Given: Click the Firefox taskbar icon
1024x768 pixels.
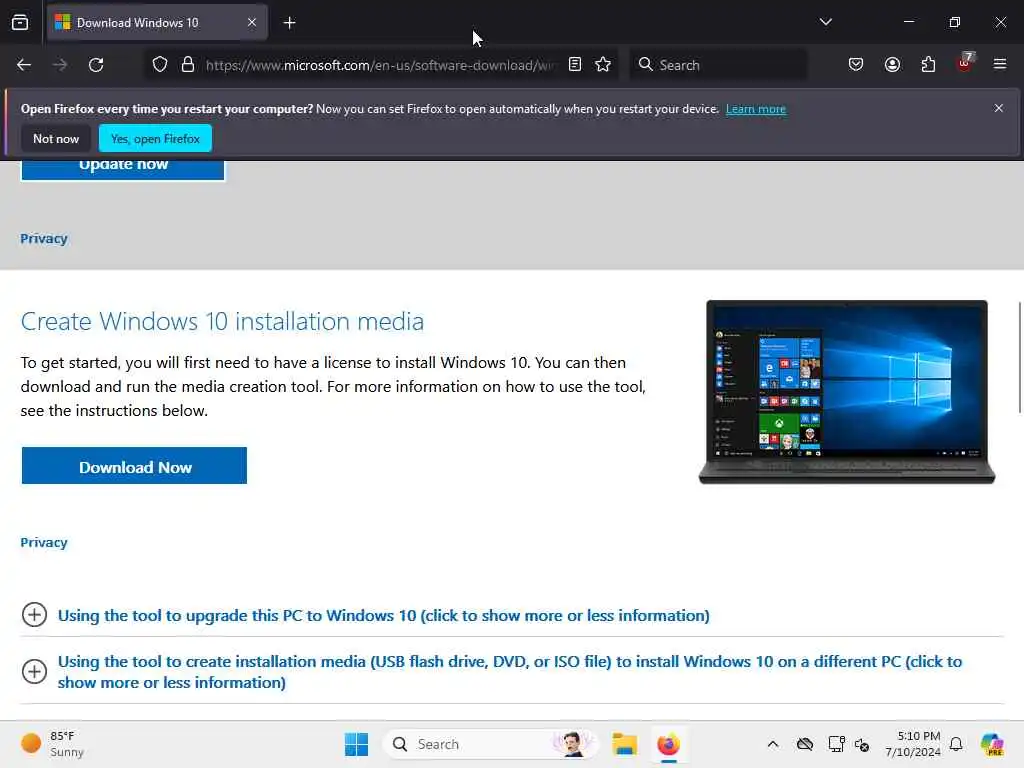Looking at the screenshot, I should (x=668, y=744).
